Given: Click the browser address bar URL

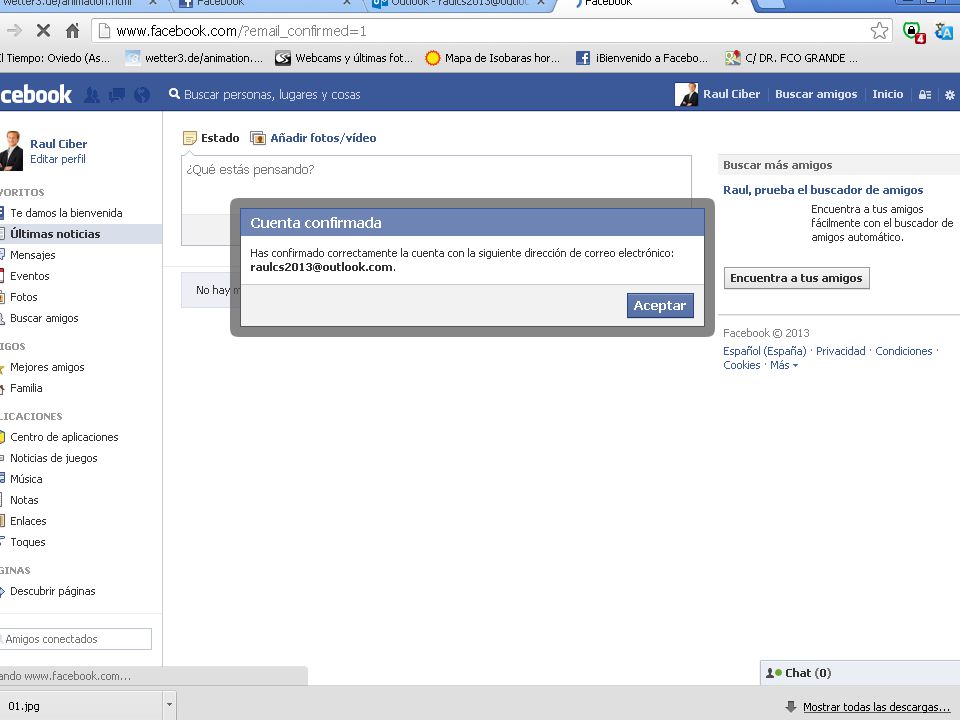Looking at the screenshot, I should click(x=241, y=31).
